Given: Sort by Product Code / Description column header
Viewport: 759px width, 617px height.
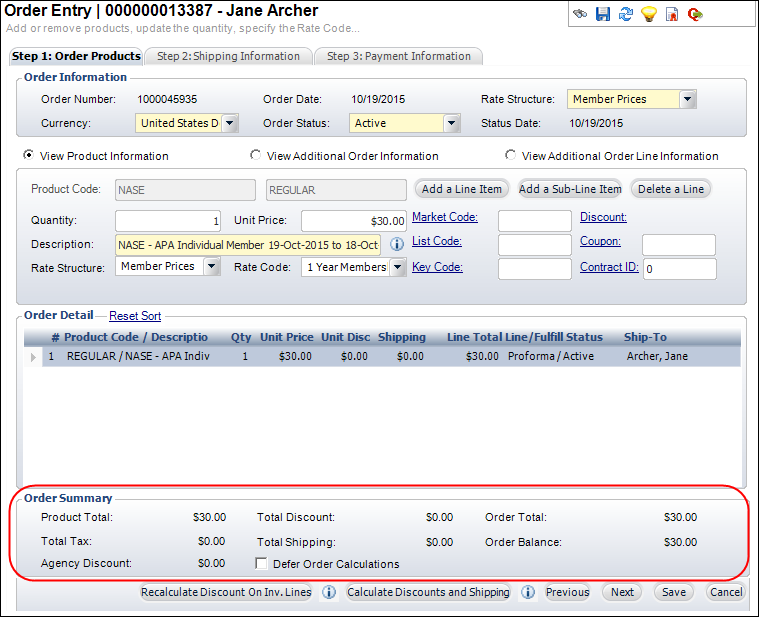Looking at the screenshot, I should 136,337.
